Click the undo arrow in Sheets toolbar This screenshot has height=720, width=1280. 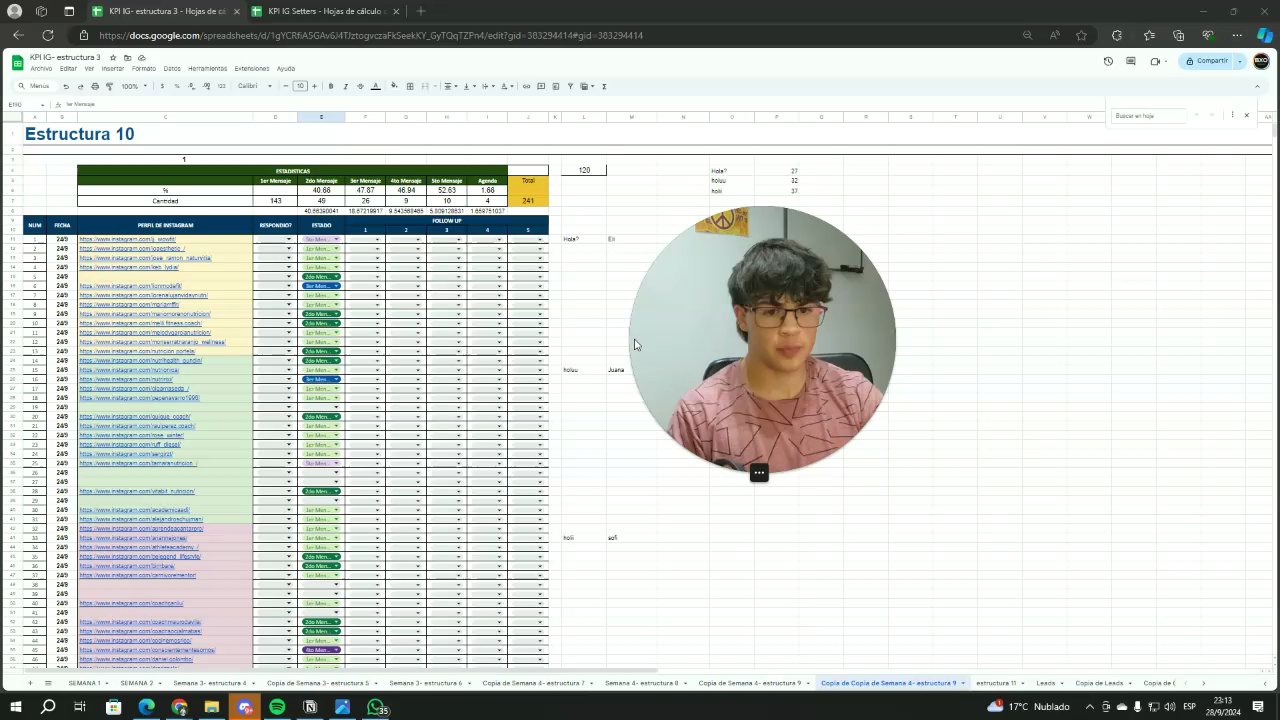(x=66, y=86)
